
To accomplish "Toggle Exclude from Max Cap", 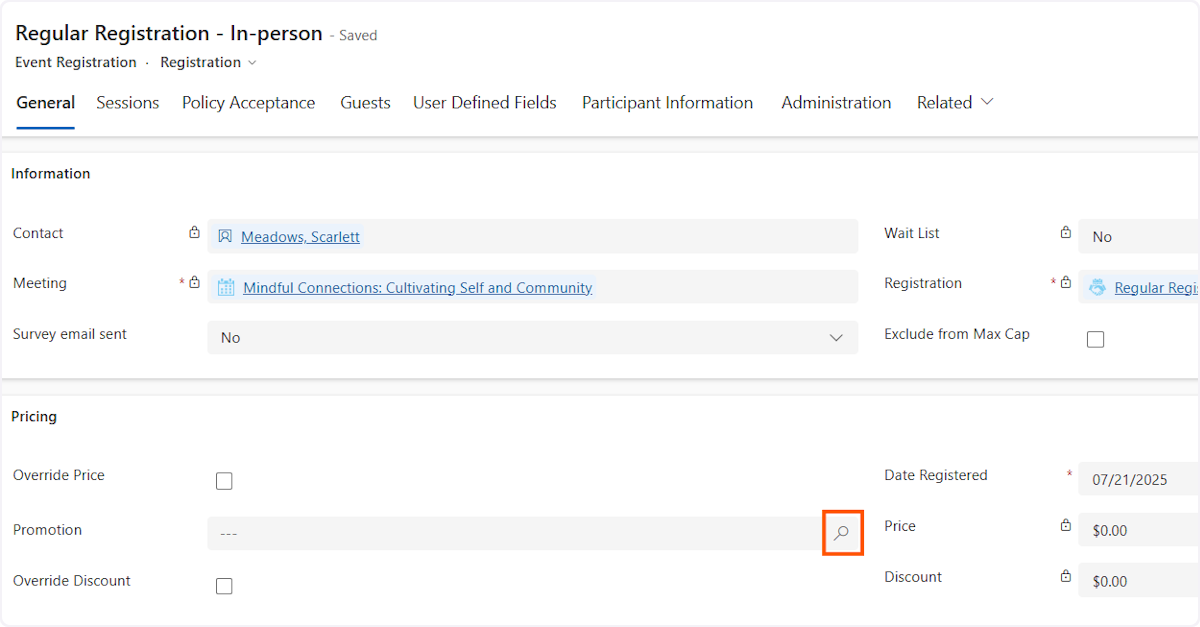I will coord(1095,339).
